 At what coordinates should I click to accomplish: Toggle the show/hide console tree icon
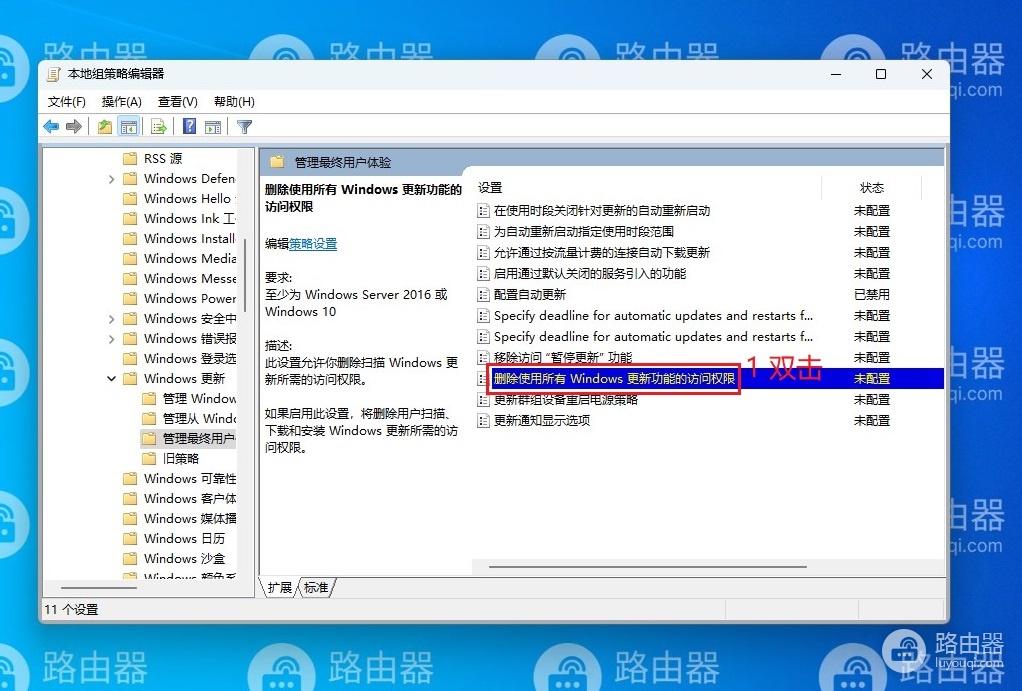[x=128, y=126]
